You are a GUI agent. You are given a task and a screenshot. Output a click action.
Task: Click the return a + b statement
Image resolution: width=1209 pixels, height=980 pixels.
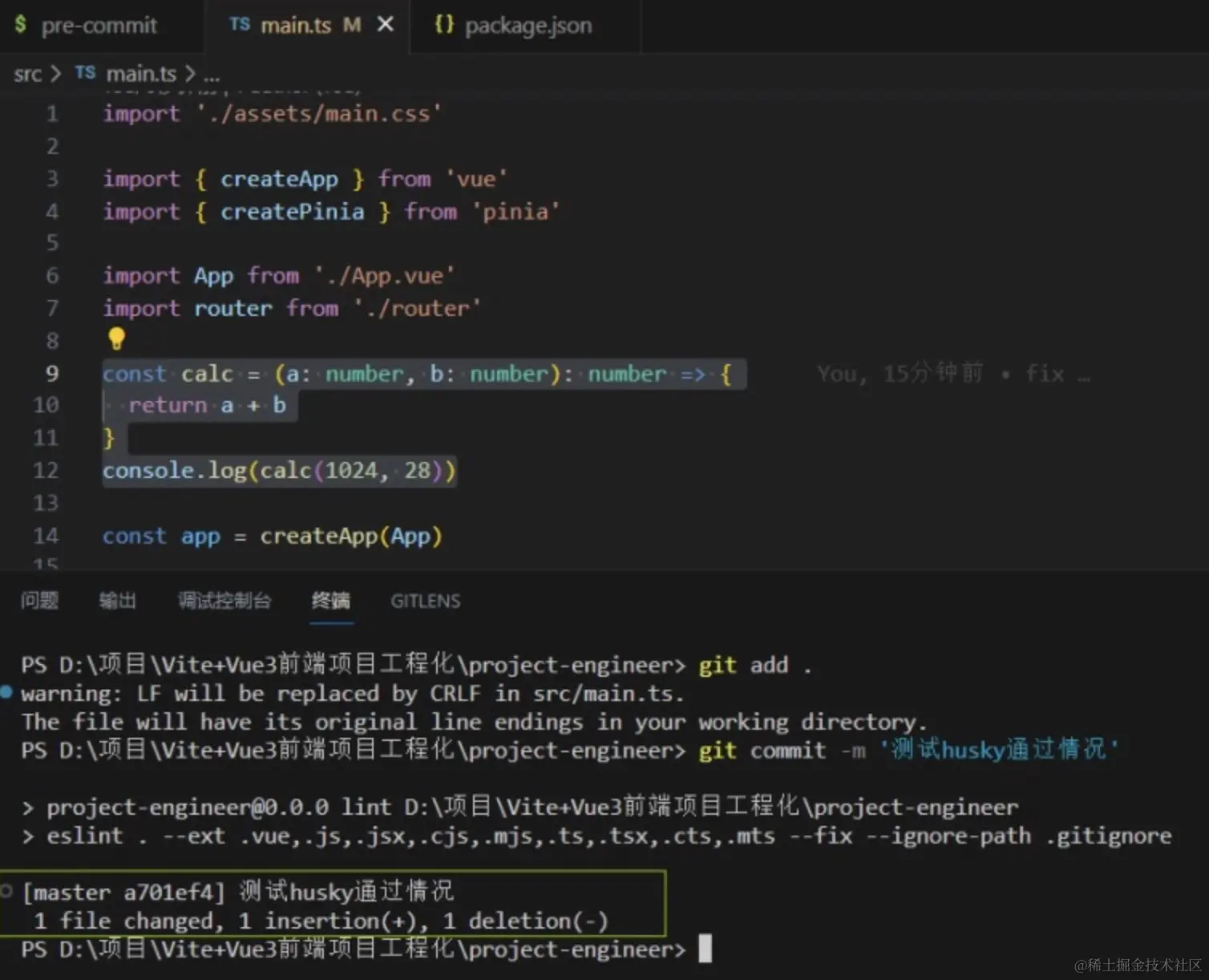pos(207,406)
